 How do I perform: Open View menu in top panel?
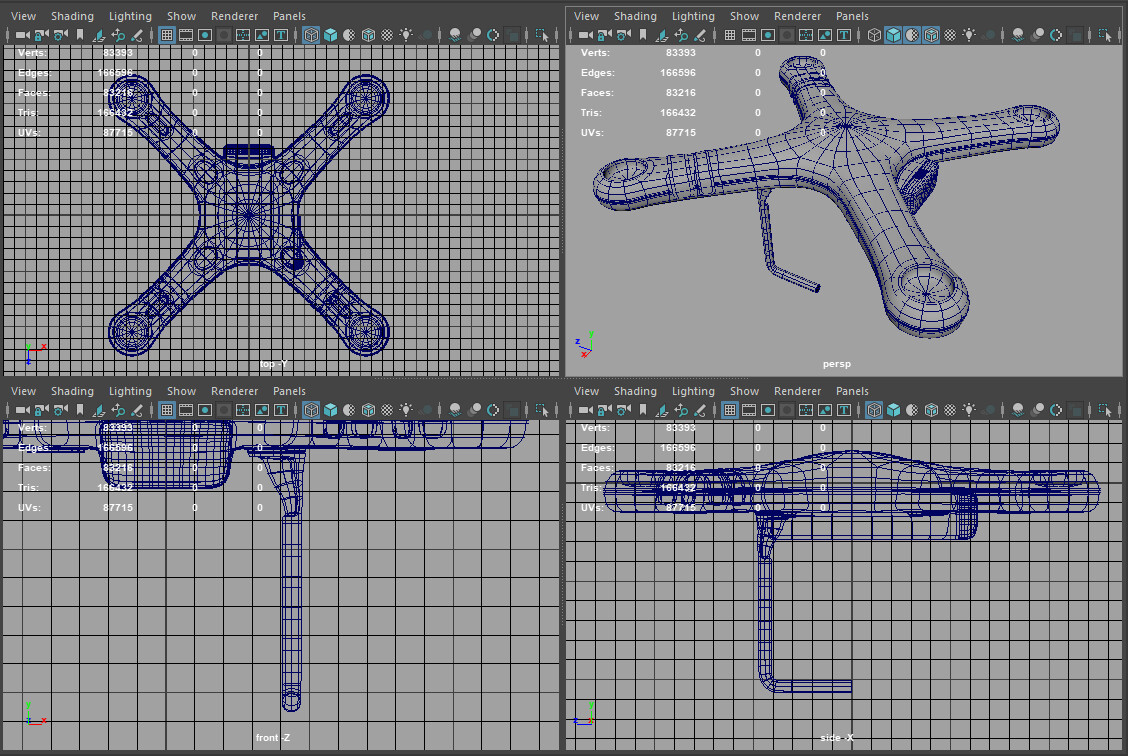24,16
